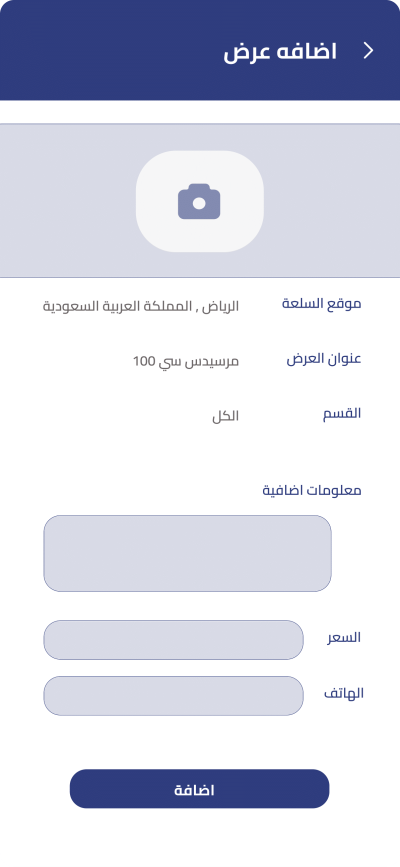Screen dimensions: 400x867
Task: Select the اضافه عرض header title
Action: [280, 52]
